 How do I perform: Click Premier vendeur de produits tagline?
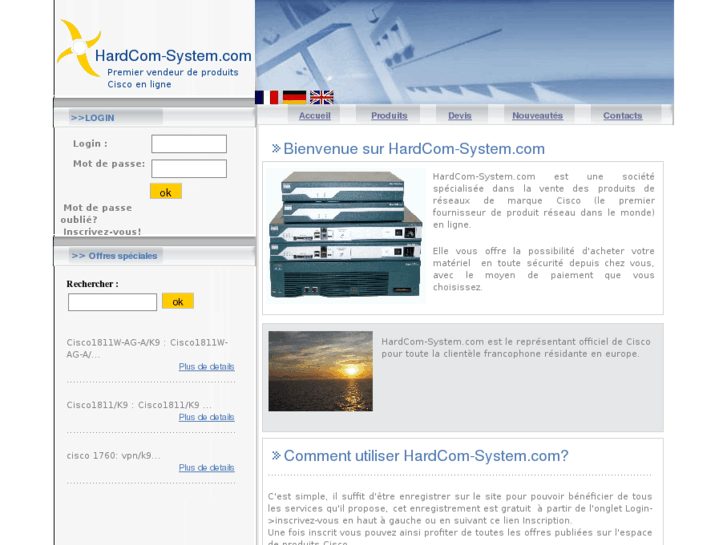(172, 78)
